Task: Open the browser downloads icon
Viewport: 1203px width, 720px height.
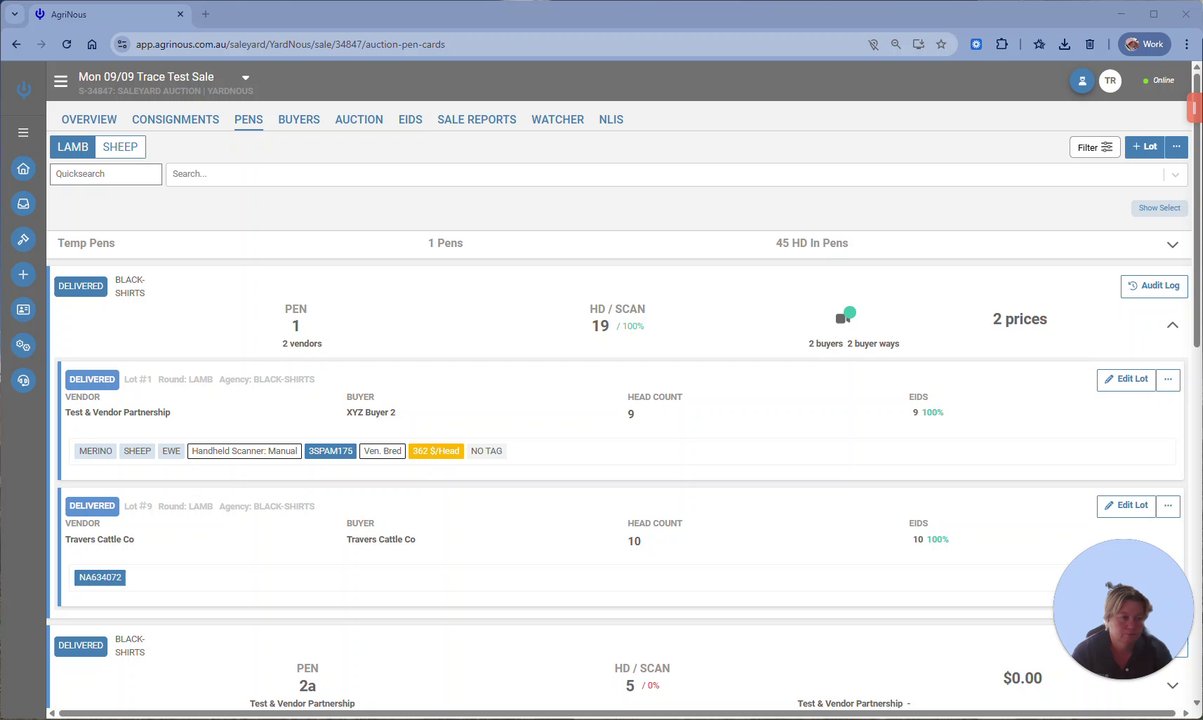Action: pyautogui.click(x=1064, y=44)
